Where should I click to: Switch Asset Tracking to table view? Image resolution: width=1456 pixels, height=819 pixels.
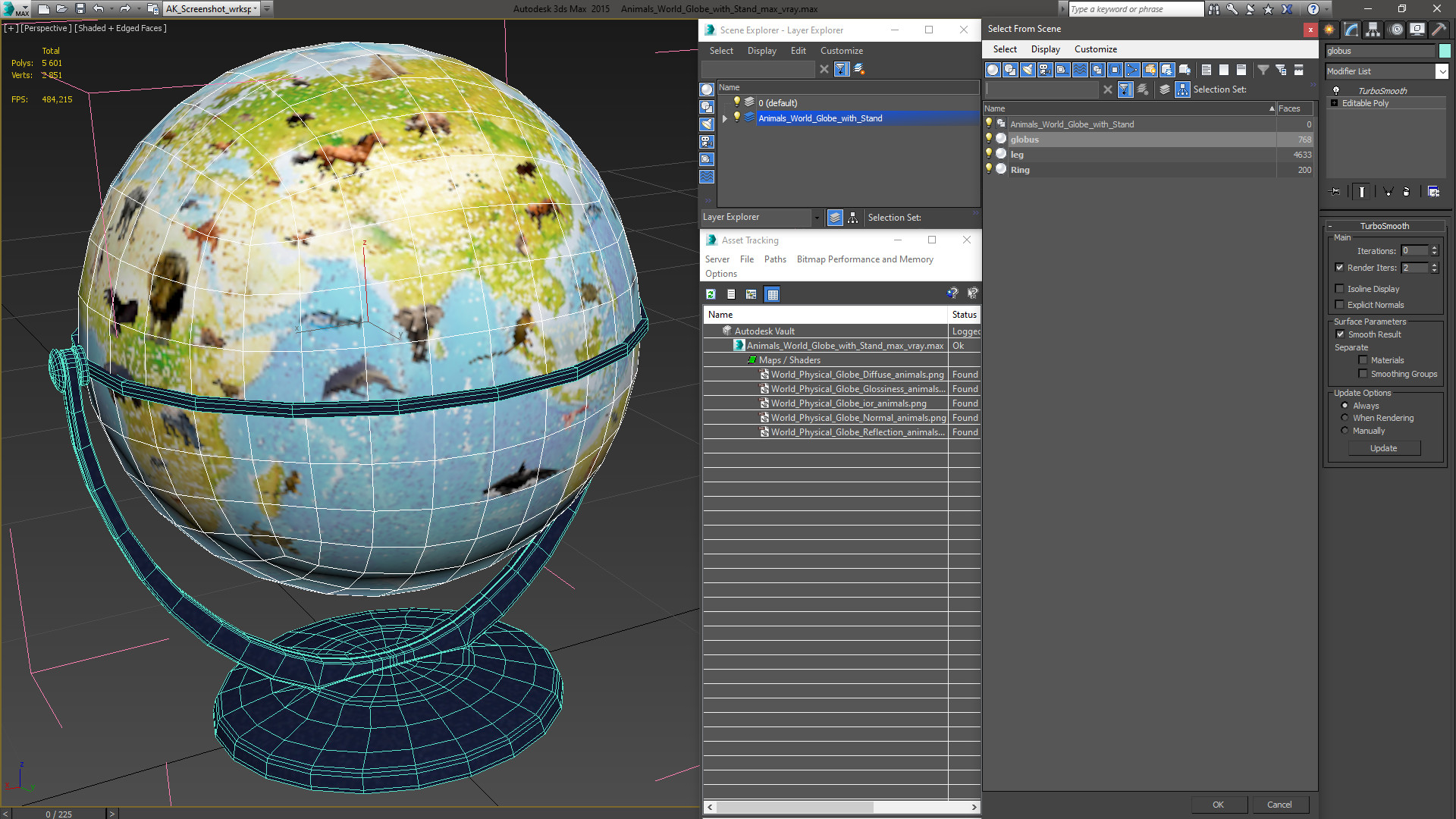tap(772, 294)
